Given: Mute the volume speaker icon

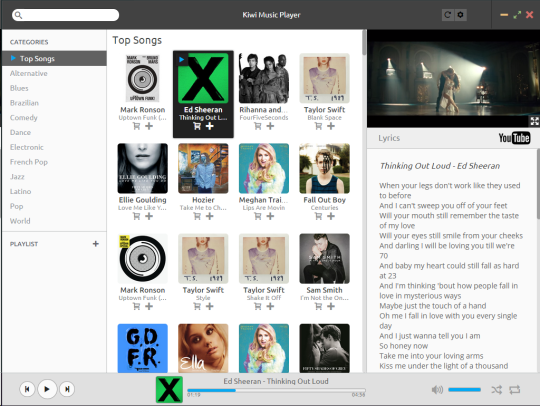Looking at the screenshot, I should tap(437, 390).
